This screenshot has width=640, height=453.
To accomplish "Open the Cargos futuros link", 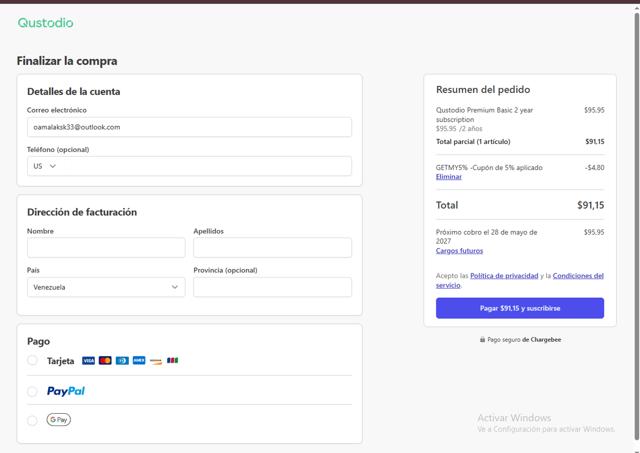I will (459, 251).
